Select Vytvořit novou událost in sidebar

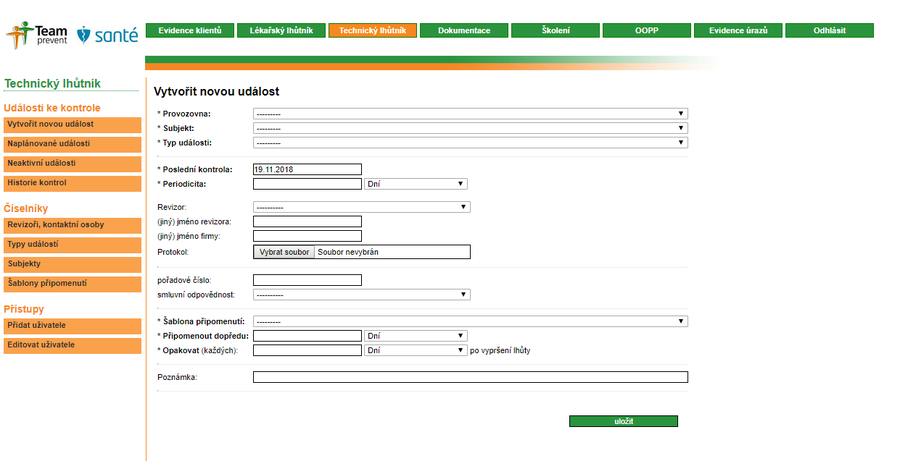point(72,125)
